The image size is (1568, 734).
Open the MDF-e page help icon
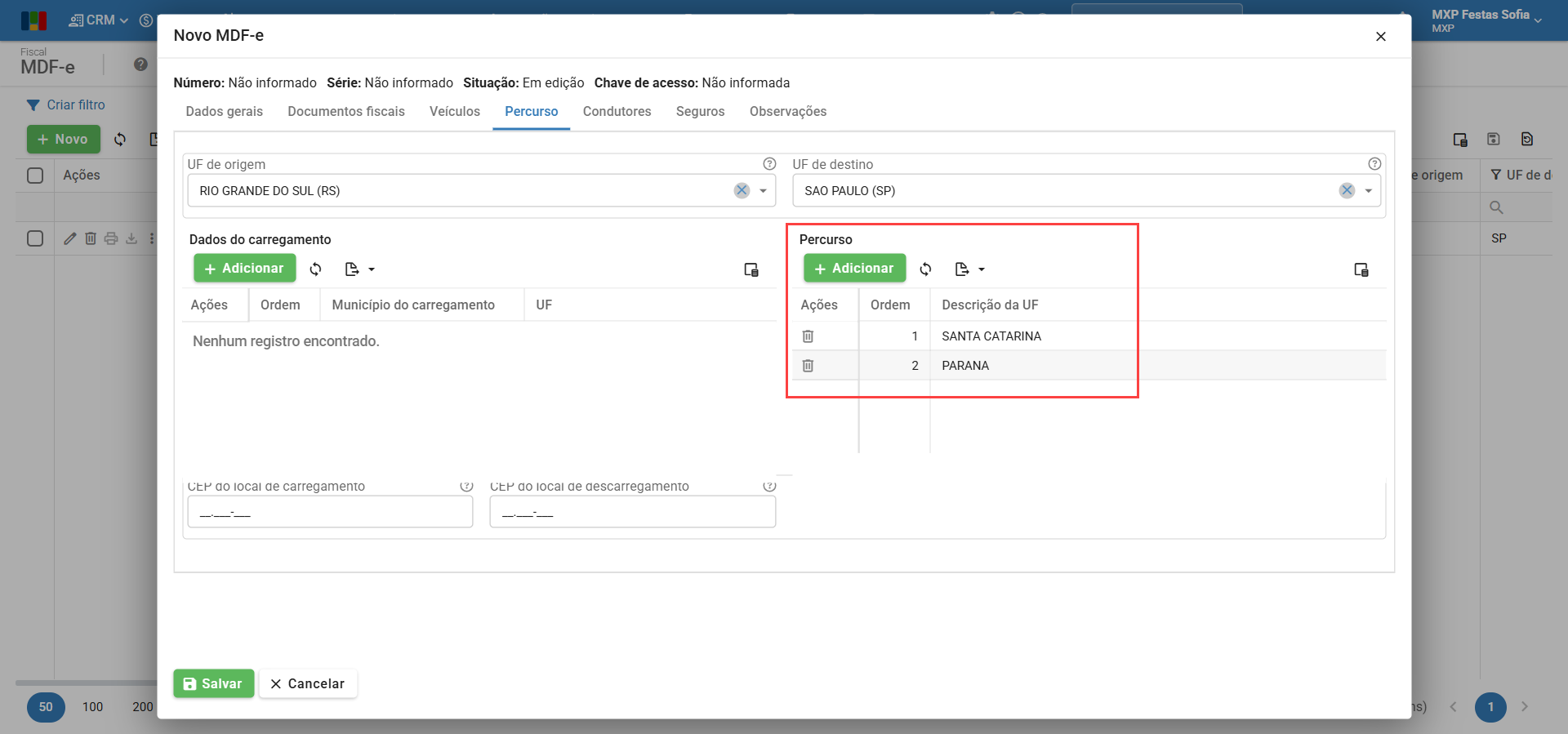141,65
